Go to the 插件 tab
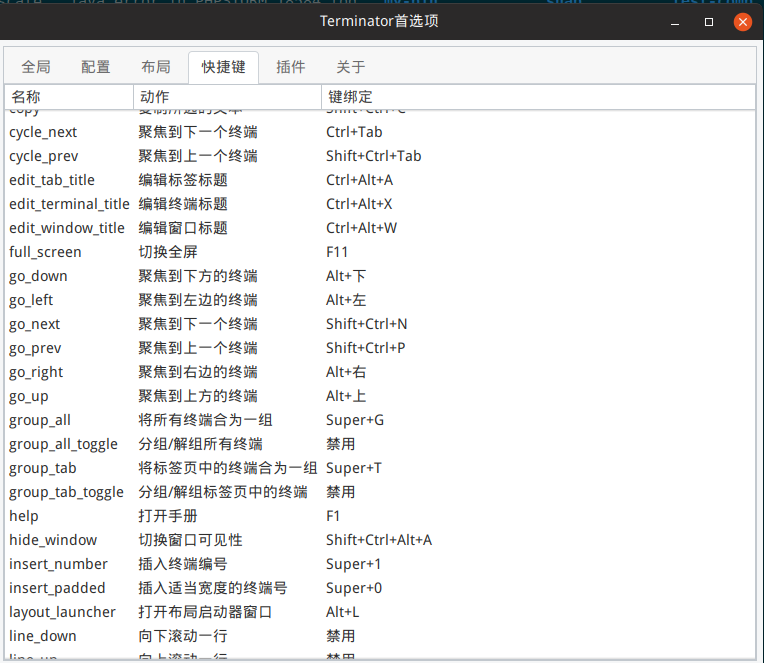The width and height of the screenshot is (764, 663). 291,67
